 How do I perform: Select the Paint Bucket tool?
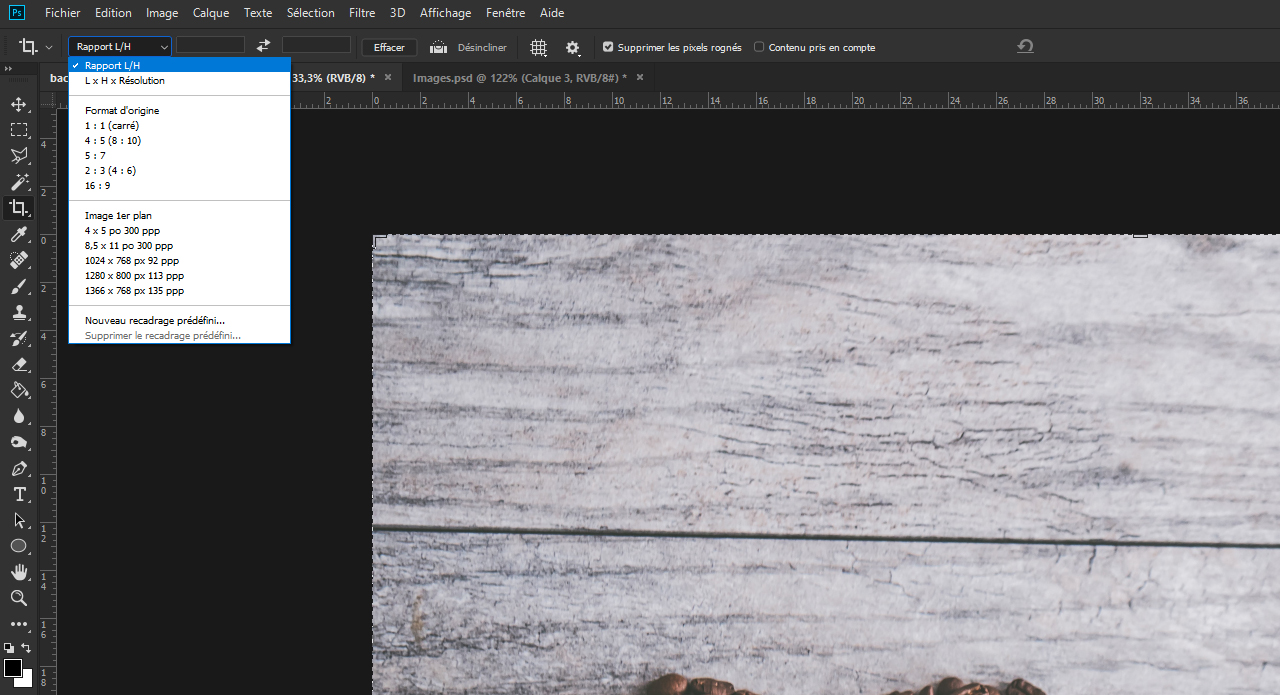click(18, 390)
